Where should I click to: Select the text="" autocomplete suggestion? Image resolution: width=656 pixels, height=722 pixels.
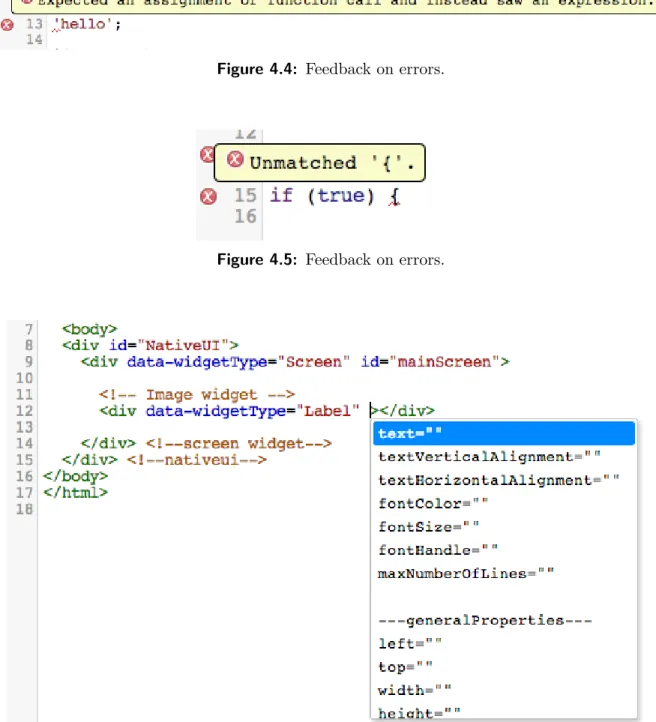click(x=504, y=433)
